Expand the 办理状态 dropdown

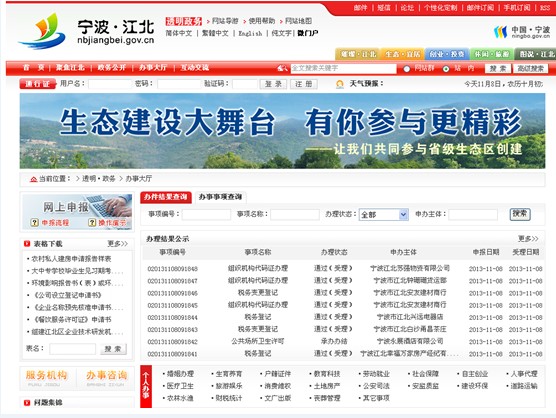click(x=403, y=214)
